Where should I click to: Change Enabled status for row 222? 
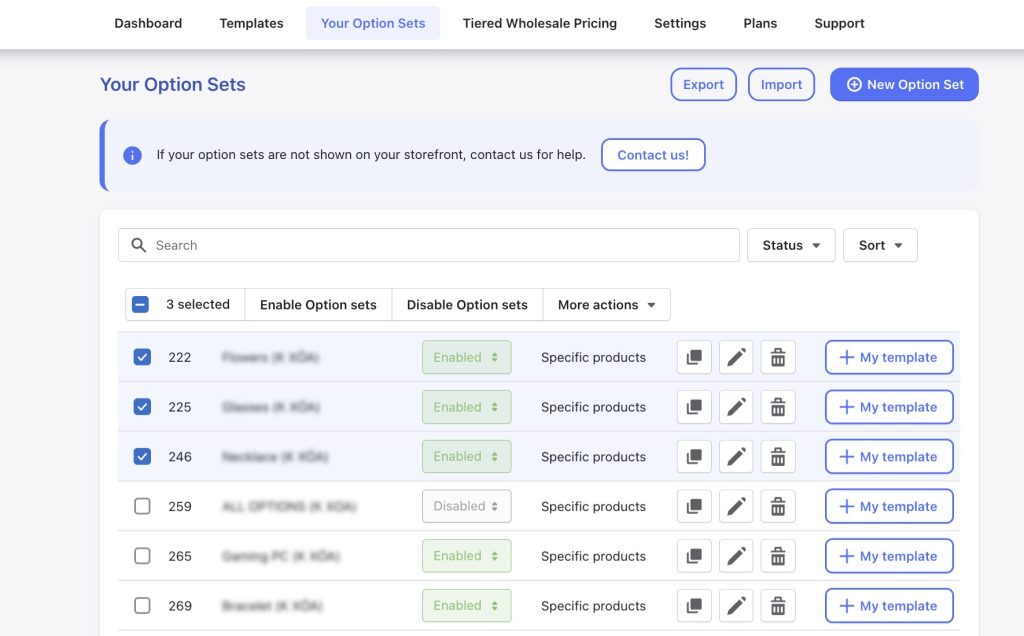click(466, 357)
